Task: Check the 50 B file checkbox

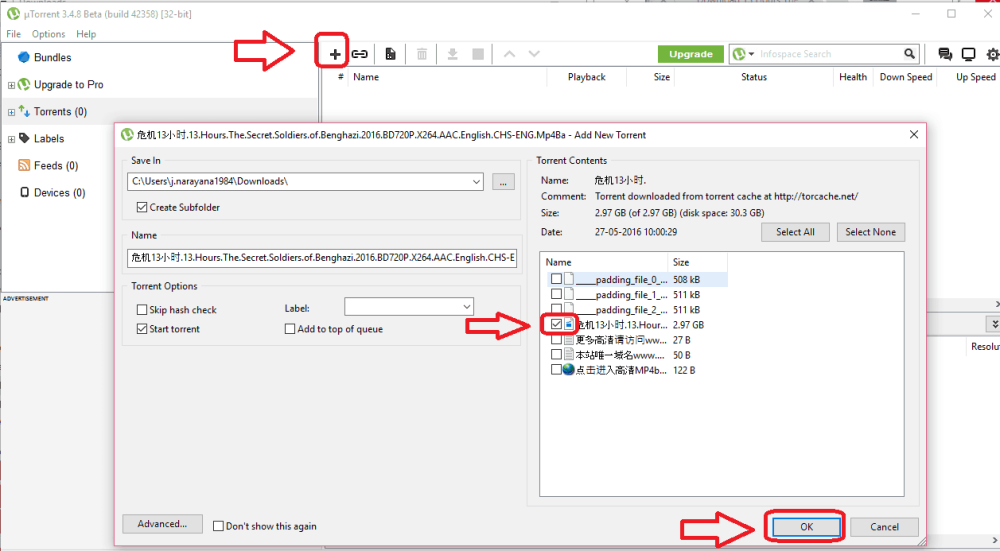Action: [556, 355]
